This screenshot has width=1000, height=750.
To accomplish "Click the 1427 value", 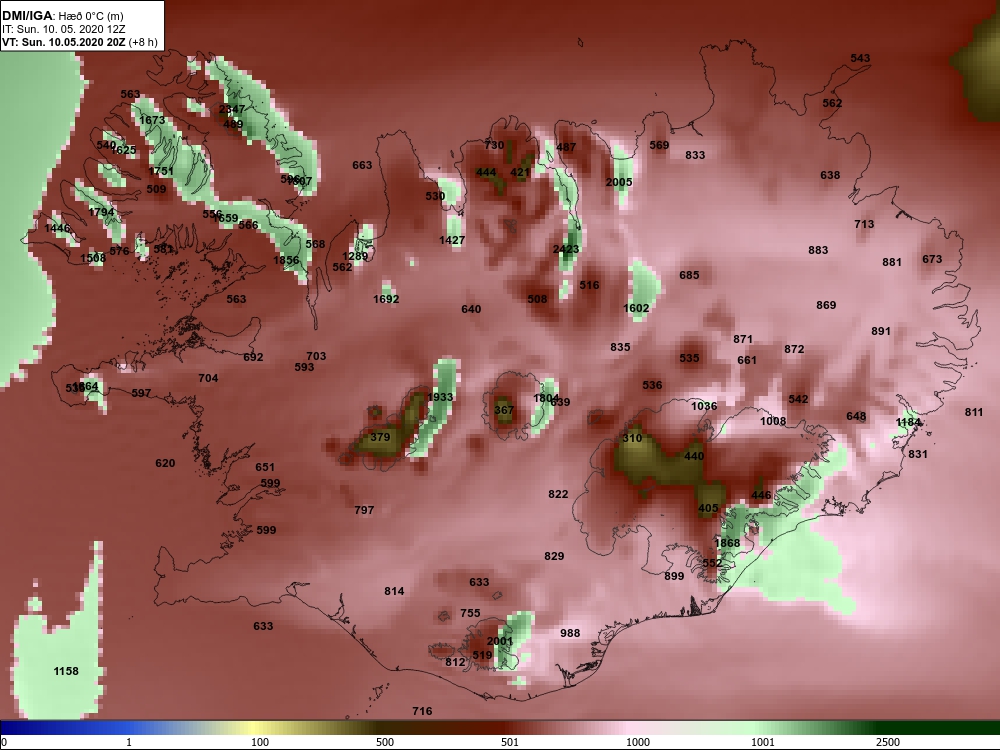I will tap(452, 240).
